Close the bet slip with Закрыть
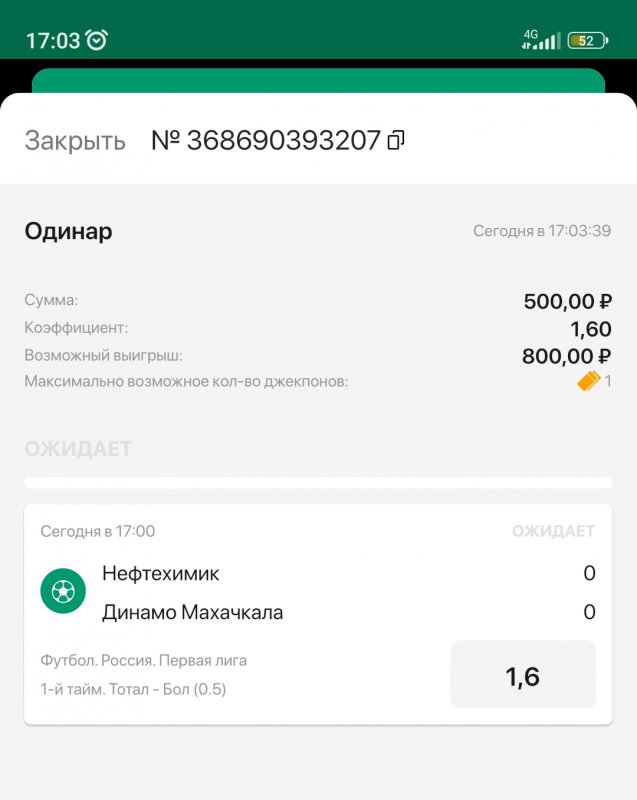The width and height of the screenshot is (637, 800). [75, 141]
